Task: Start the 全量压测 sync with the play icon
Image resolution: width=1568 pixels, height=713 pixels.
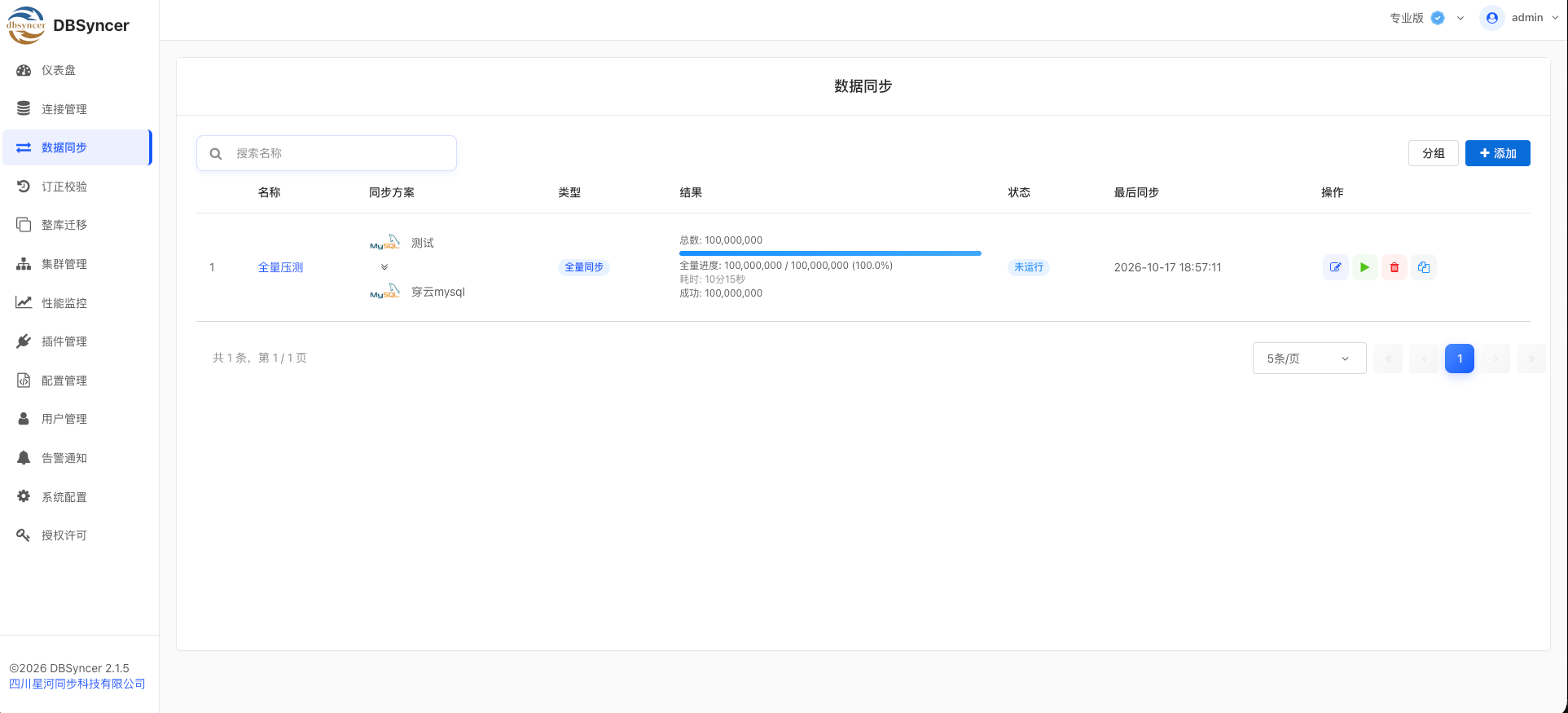Action: pyautogui.click(x=1365, y=267)
